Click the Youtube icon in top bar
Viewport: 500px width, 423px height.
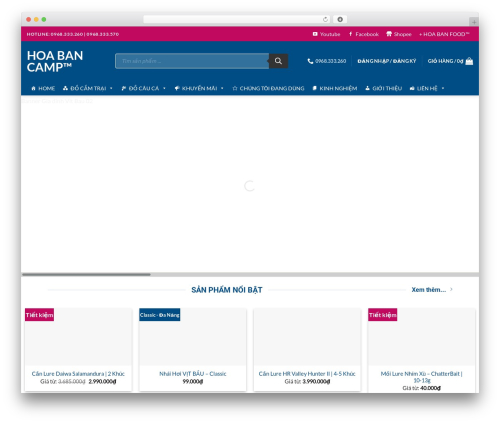[315, 34]
